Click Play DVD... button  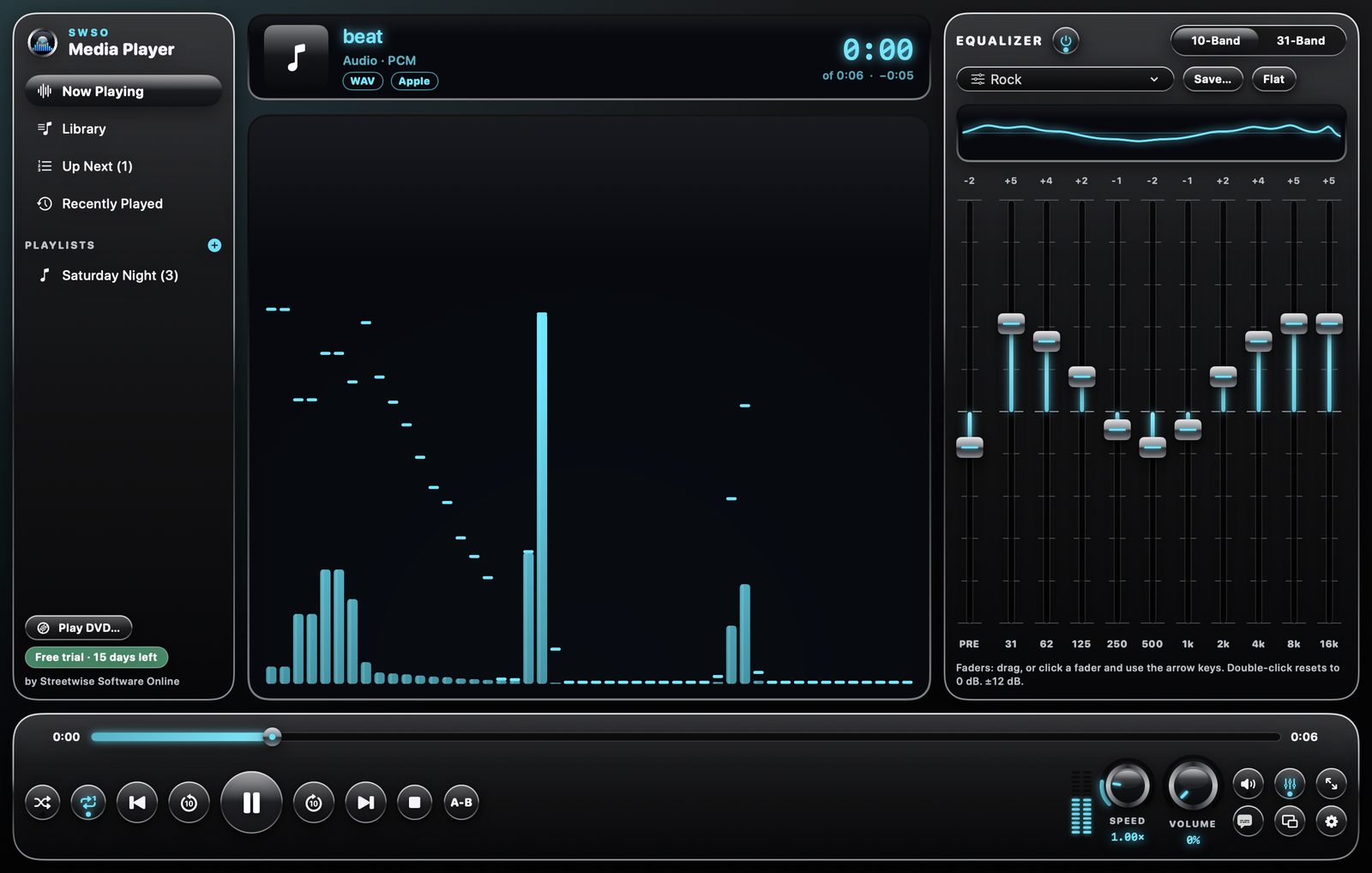pos(79,628)
